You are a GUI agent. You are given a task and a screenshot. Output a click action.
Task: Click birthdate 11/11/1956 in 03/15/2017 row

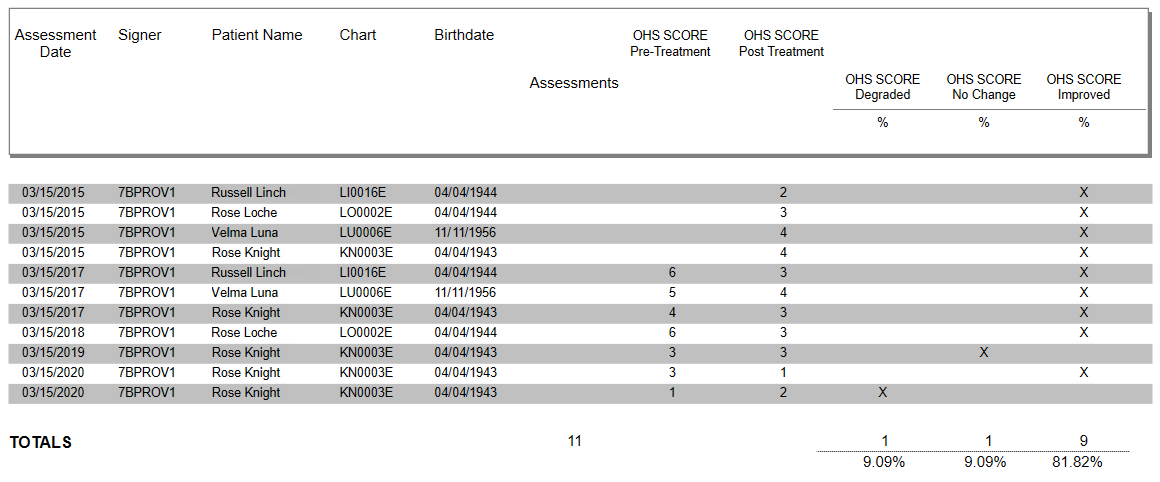pos(466,293)
